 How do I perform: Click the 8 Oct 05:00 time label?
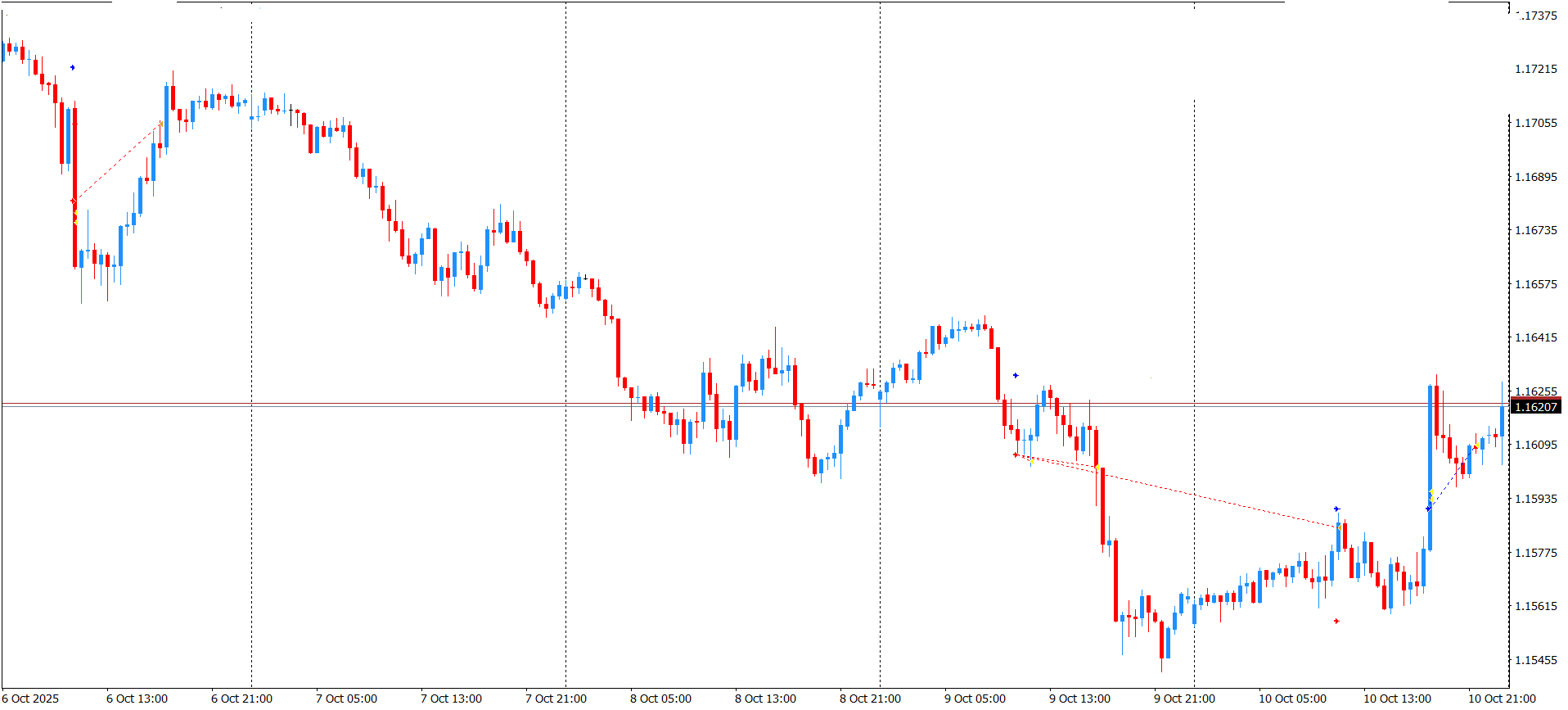point(660,699)
